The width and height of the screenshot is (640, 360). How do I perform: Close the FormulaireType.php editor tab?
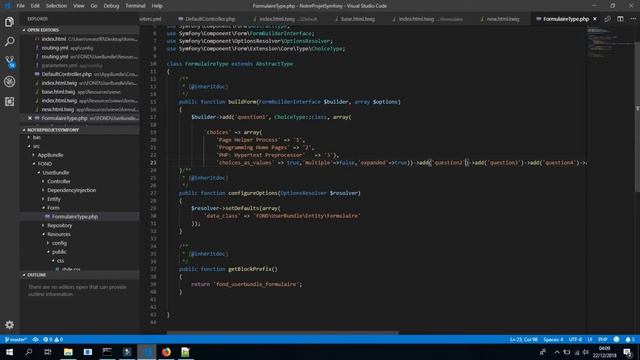[x=595, y=19]
